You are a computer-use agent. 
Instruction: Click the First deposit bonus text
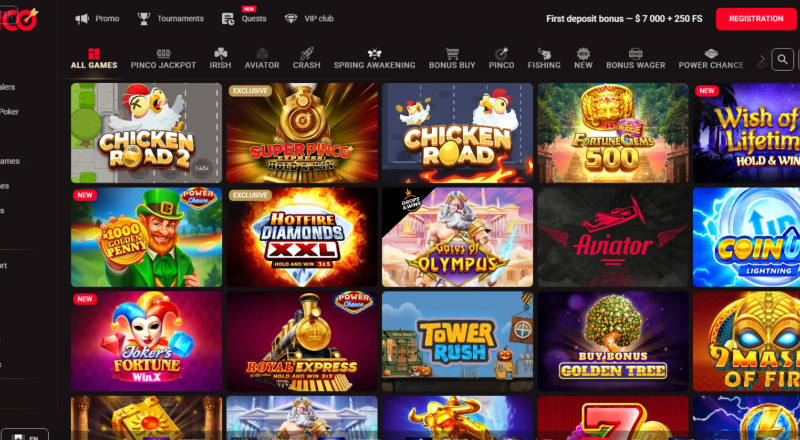click(624, 19)
